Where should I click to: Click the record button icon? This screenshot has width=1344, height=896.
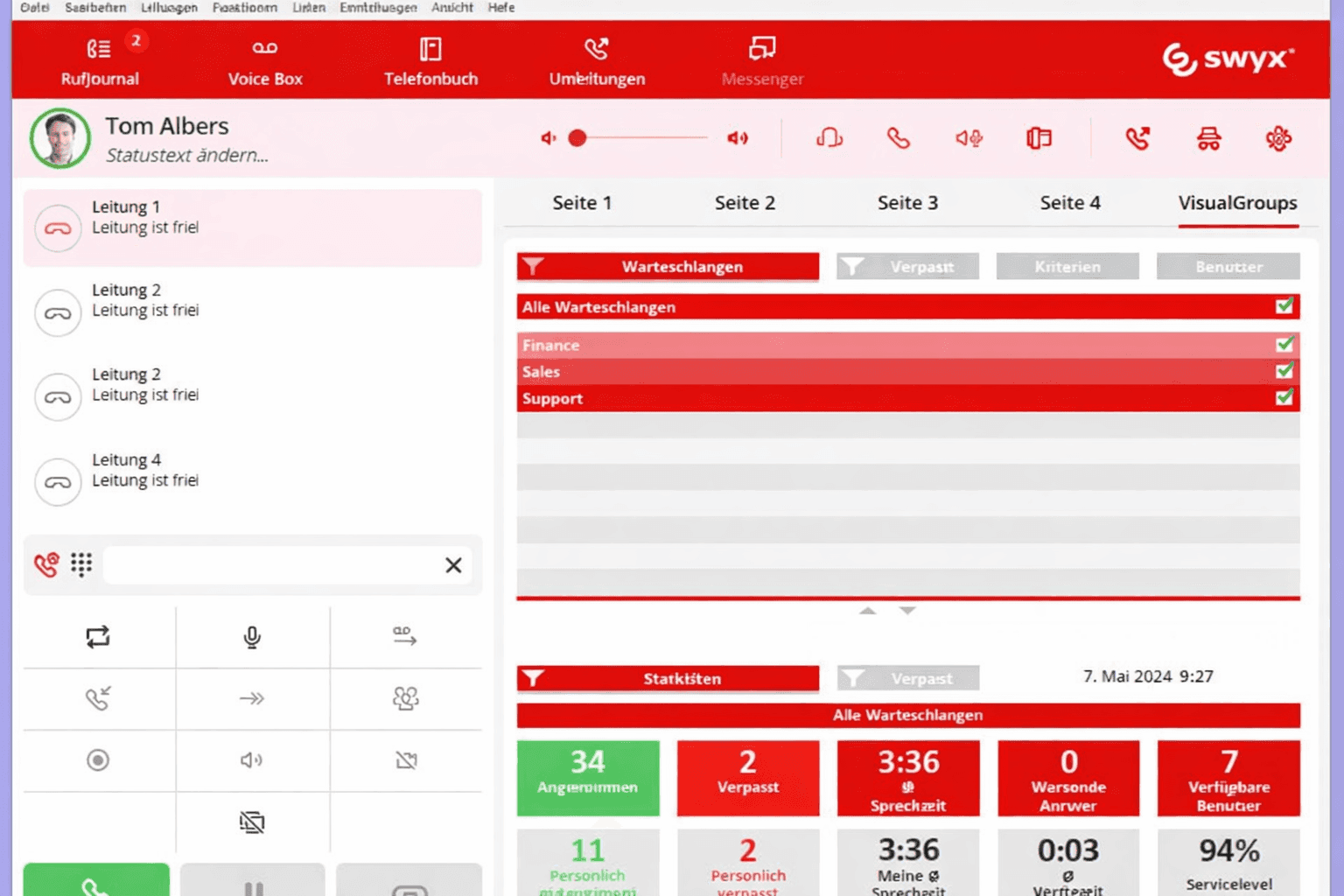[98, 760]
